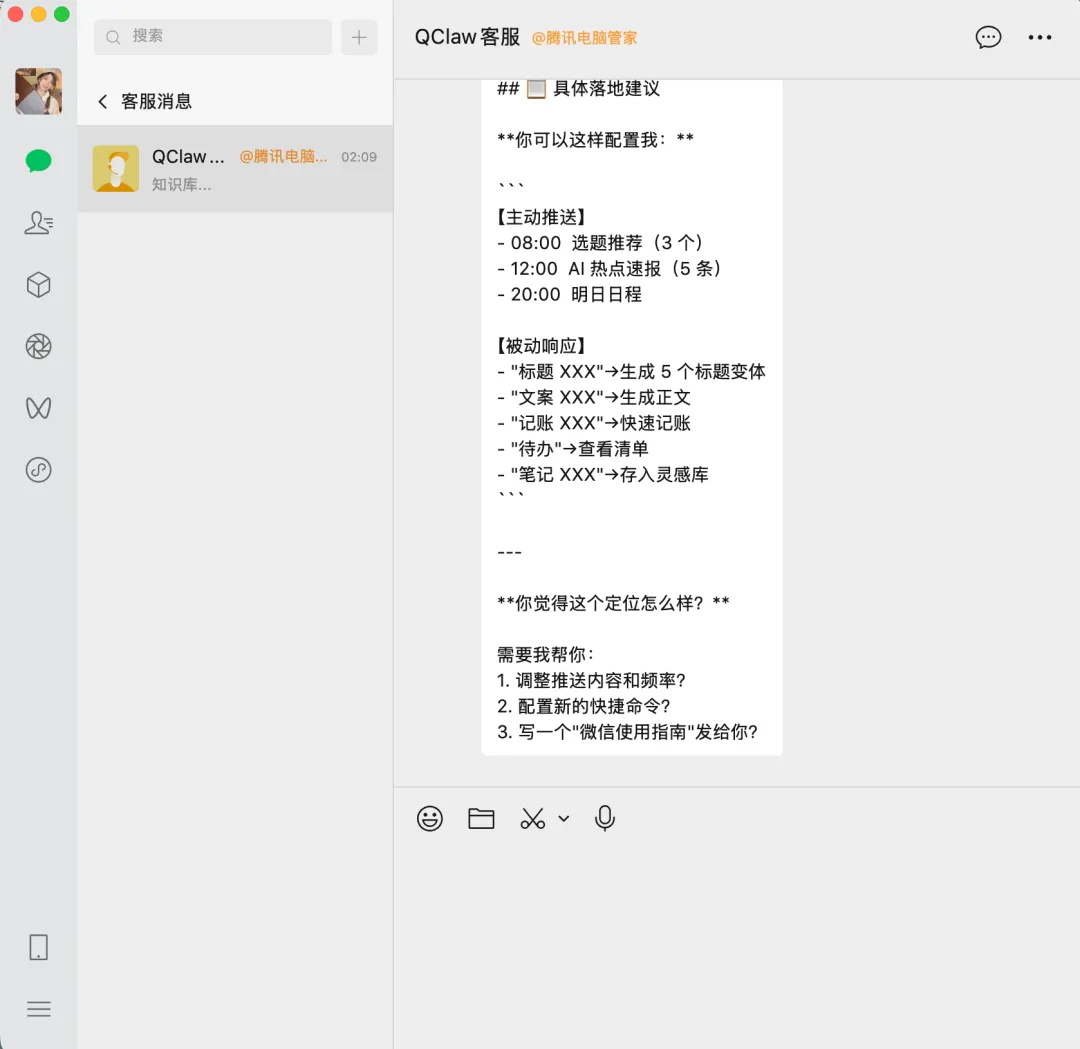This screenshot has height=1049, width=1080.
Task: Click the "笔记 XXX"→存入灵感库 line
Action: point(603,474)
